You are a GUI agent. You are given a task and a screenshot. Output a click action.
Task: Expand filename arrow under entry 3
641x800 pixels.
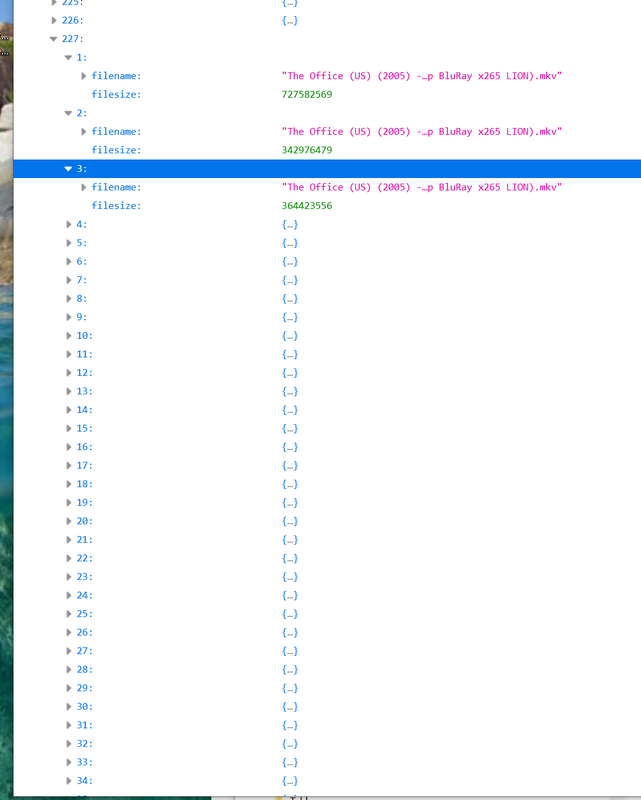pos(84,187)
